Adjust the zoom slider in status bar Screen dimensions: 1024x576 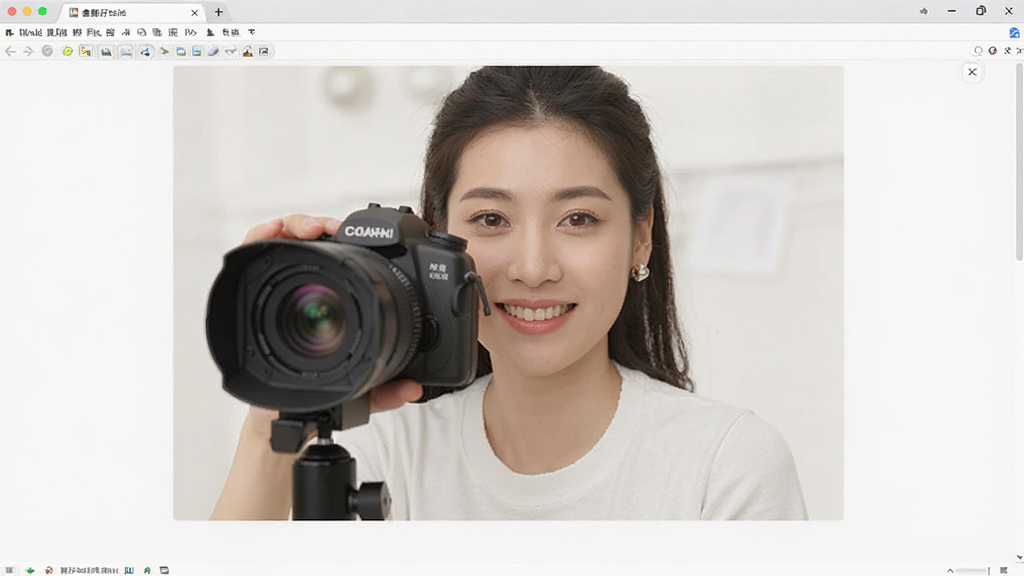click(x=972, y=571)
